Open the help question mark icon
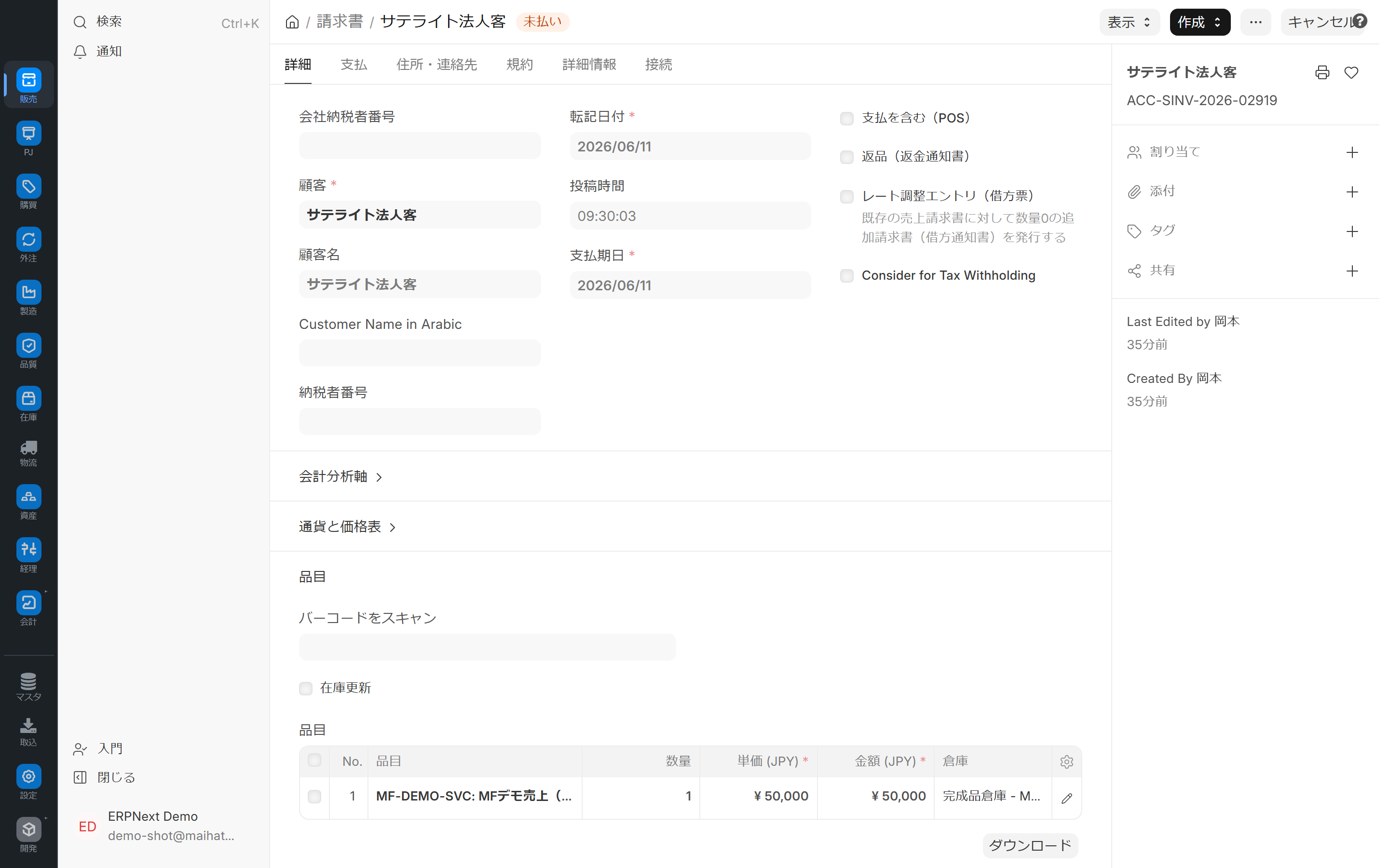This screenshot has width=1389, height=868. [x=1360, y=21]
